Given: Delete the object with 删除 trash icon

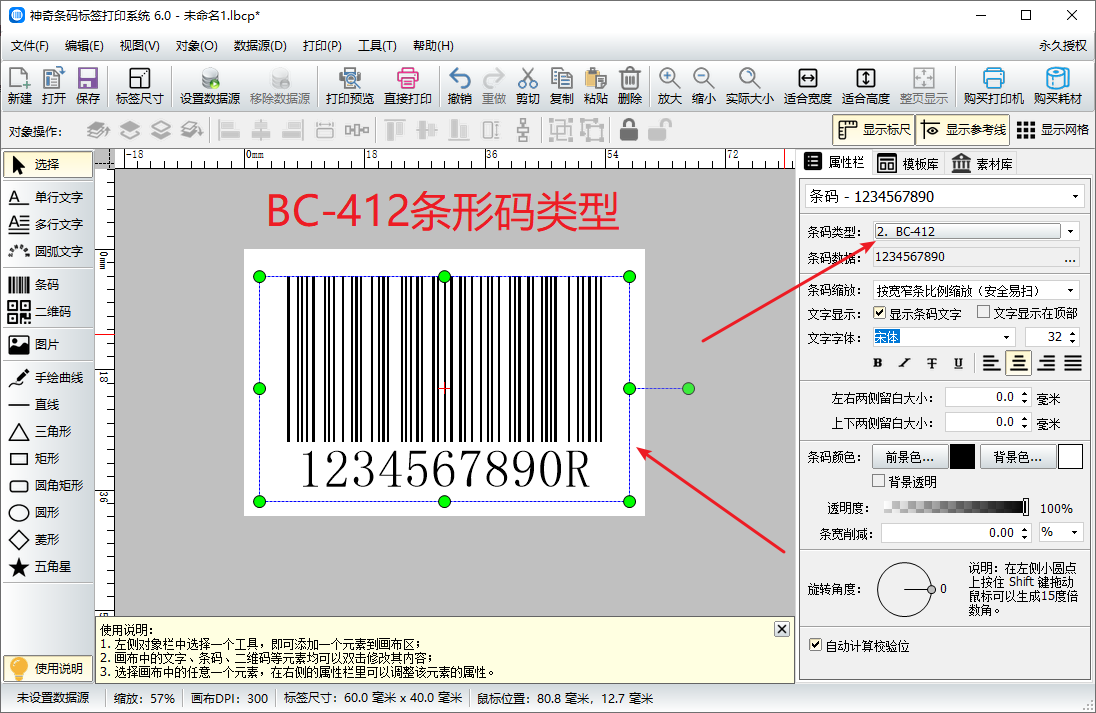Looking at the screenshot, I should coord(630,86).
